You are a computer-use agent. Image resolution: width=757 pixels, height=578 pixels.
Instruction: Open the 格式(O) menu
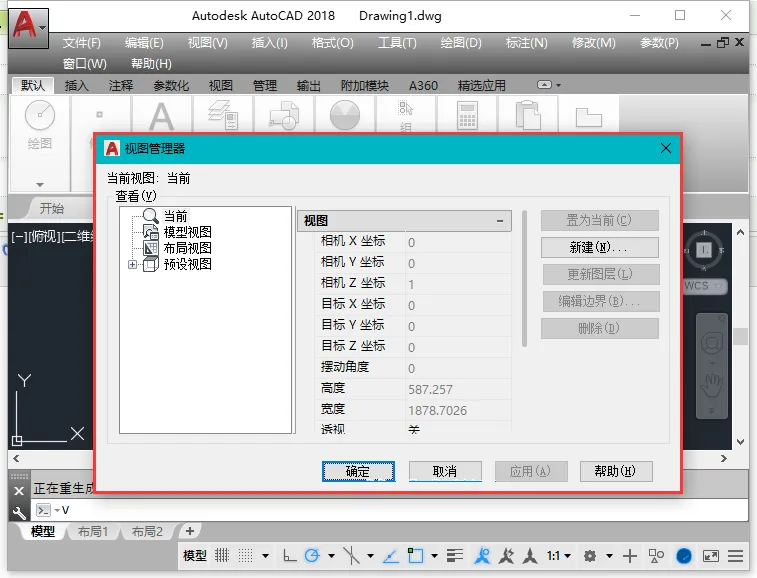click(x=333, y=43)
